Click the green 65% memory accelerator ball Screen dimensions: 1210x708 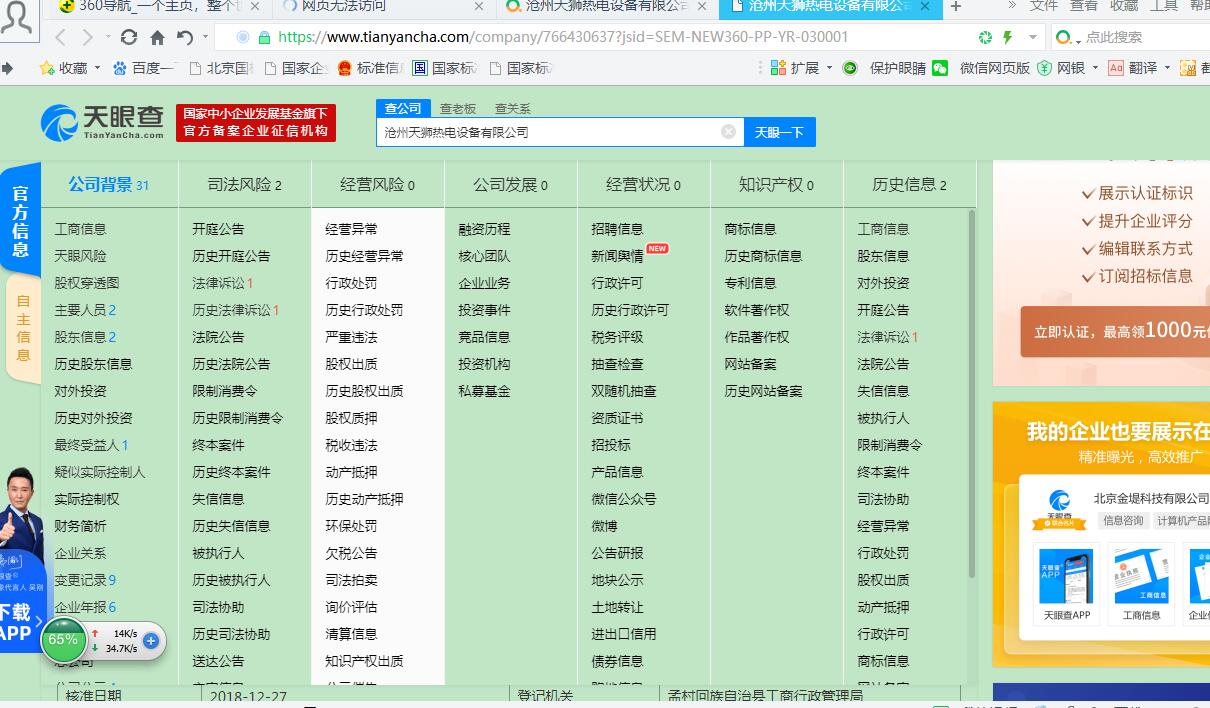[x=63, y=639]
